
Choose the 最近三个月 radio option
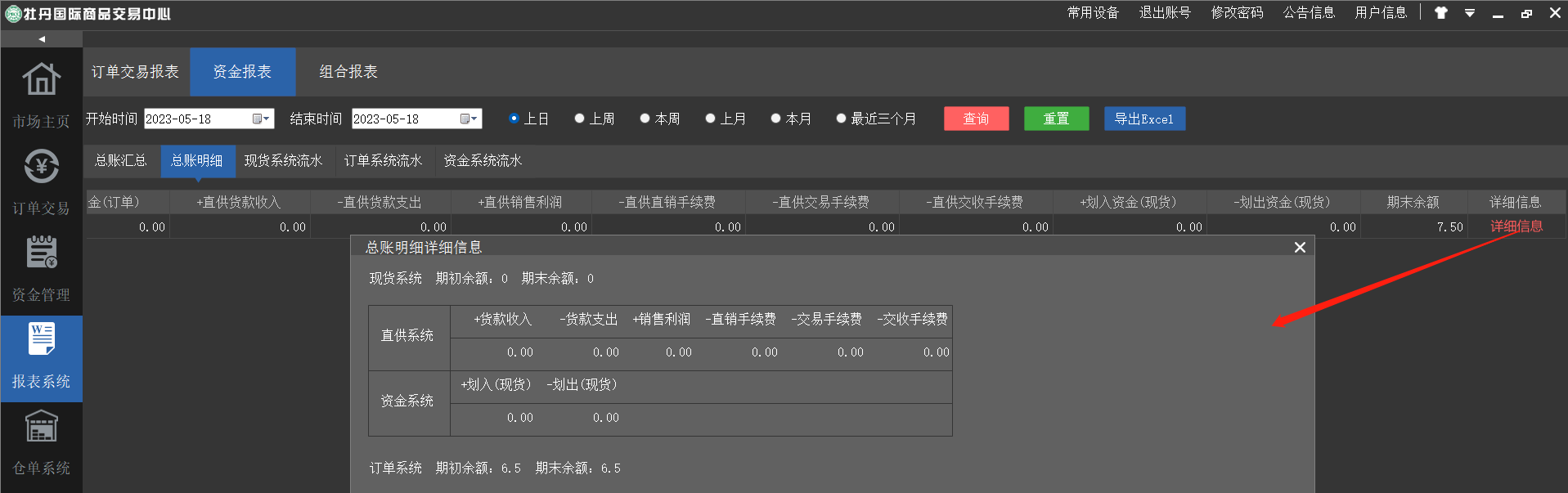click(x=841, y=119)
